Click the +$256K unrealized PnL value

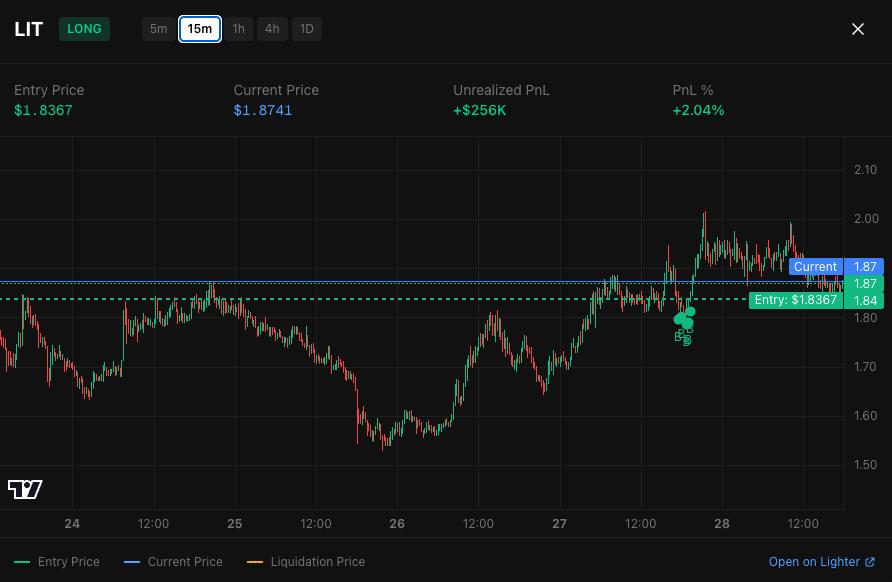click(x=480, y=110)
